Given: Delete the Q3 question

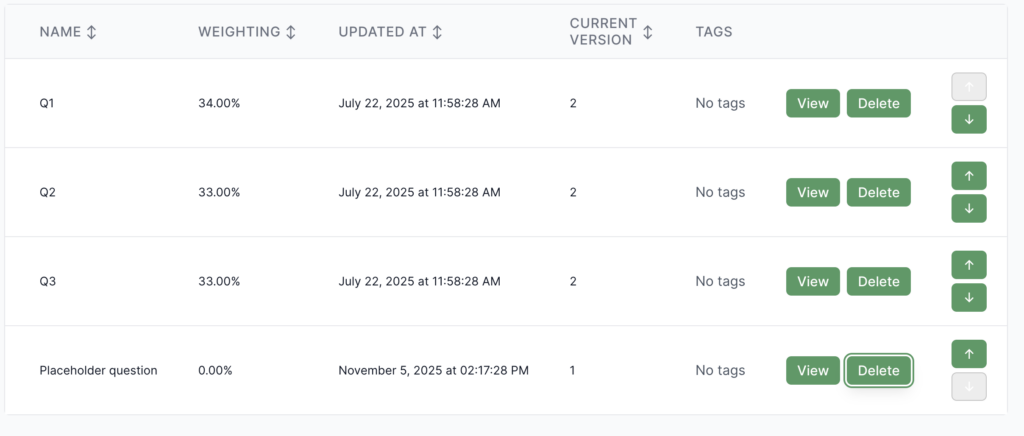Looking at the screenshot, I should [x=879, y=281].
